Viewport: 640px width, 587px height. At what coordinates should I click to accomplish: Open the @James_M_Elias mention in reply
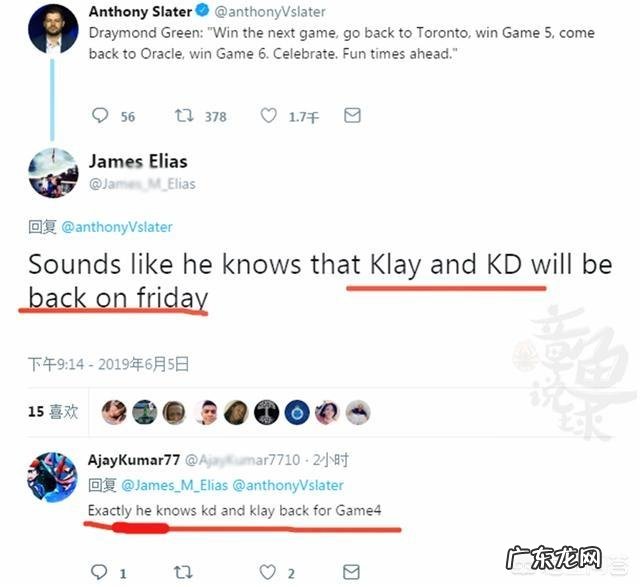[x=175, y=485]
